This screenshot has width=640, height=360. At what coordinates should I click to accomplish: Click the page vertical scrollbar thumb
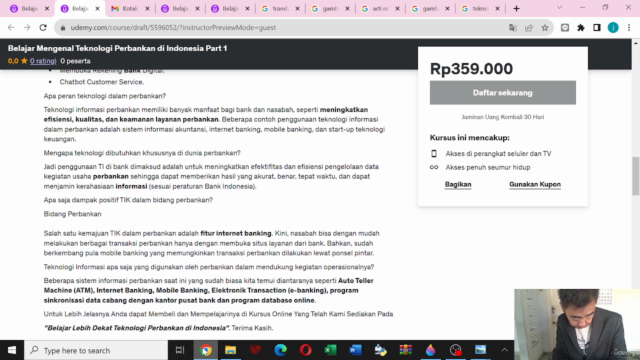[636, 176]
